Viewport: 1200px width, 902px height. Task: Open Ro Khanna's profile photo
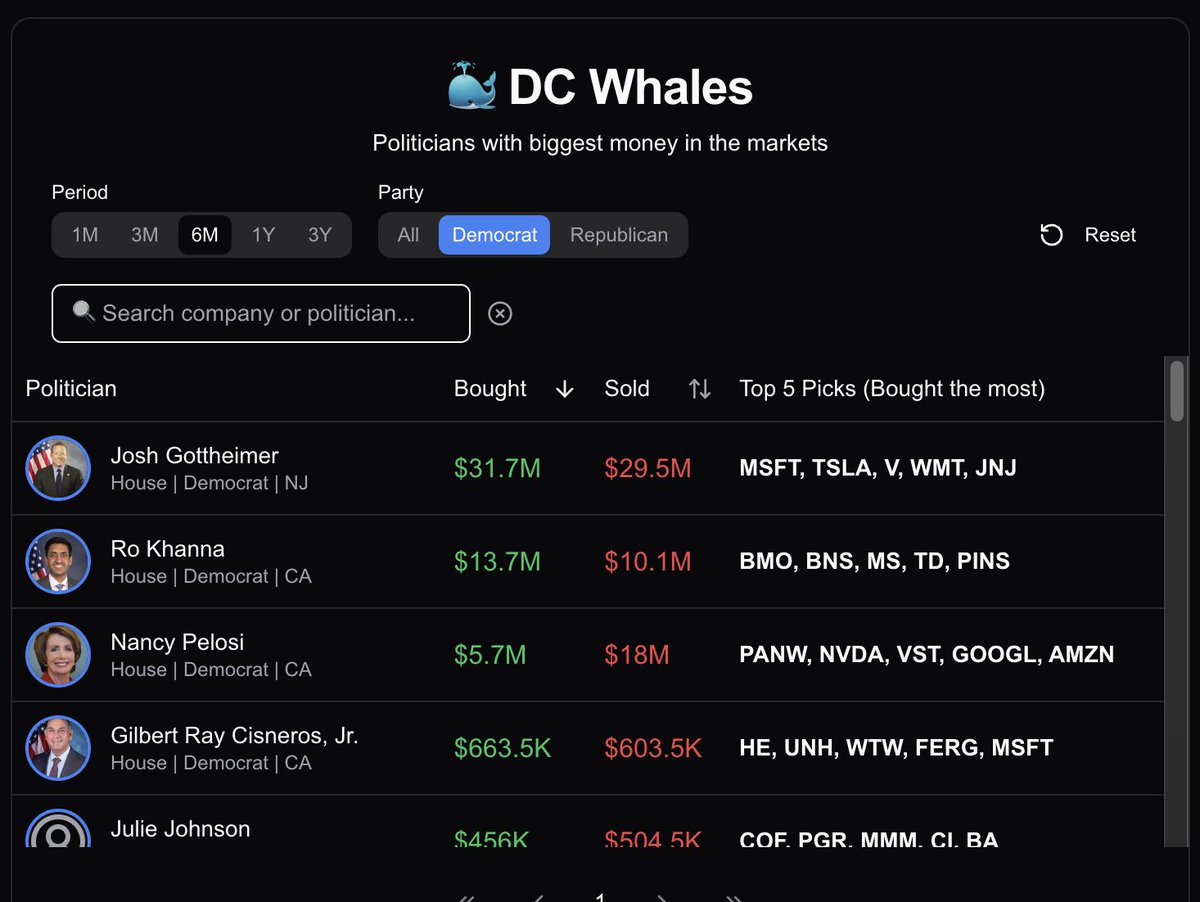[x=58, y=562]
